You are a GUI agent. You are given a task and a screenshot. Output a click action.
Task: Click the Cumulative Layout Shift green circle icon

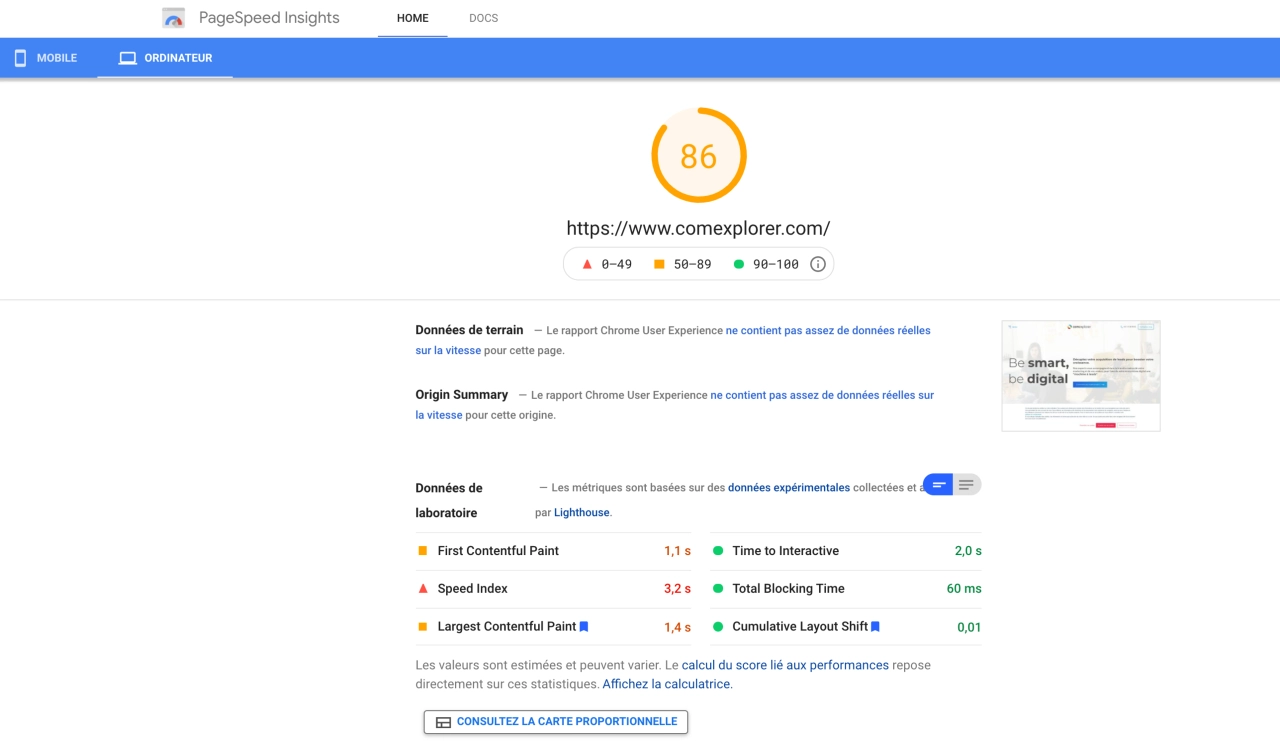tap(718, 627)
